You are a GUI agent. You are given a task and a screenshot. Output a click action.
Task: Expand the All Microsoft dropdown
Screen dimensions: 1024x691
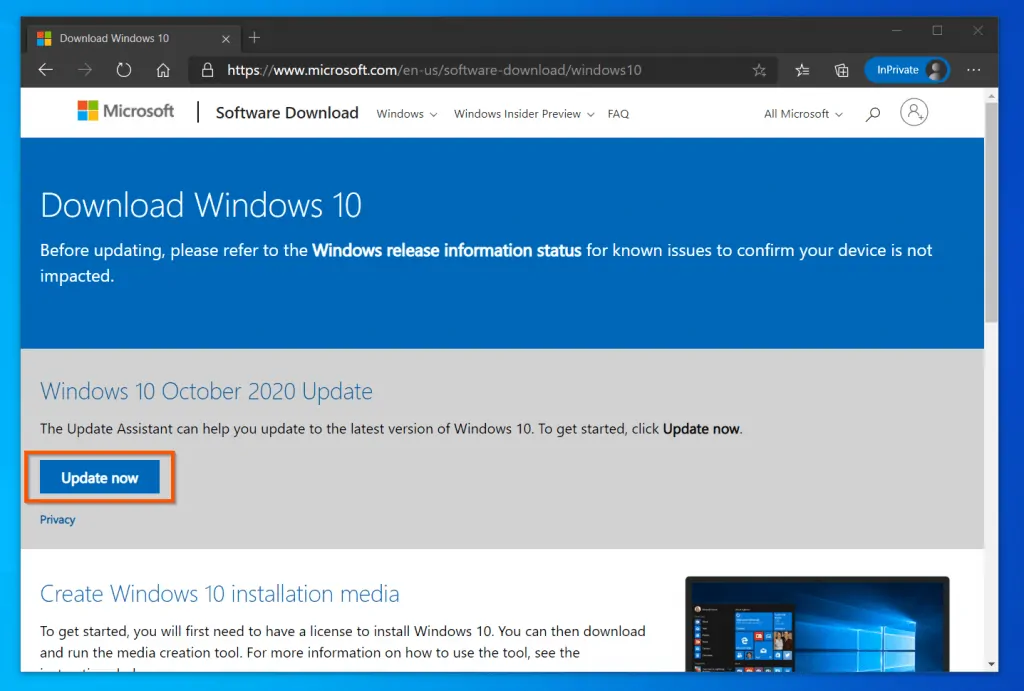[803, 114]
